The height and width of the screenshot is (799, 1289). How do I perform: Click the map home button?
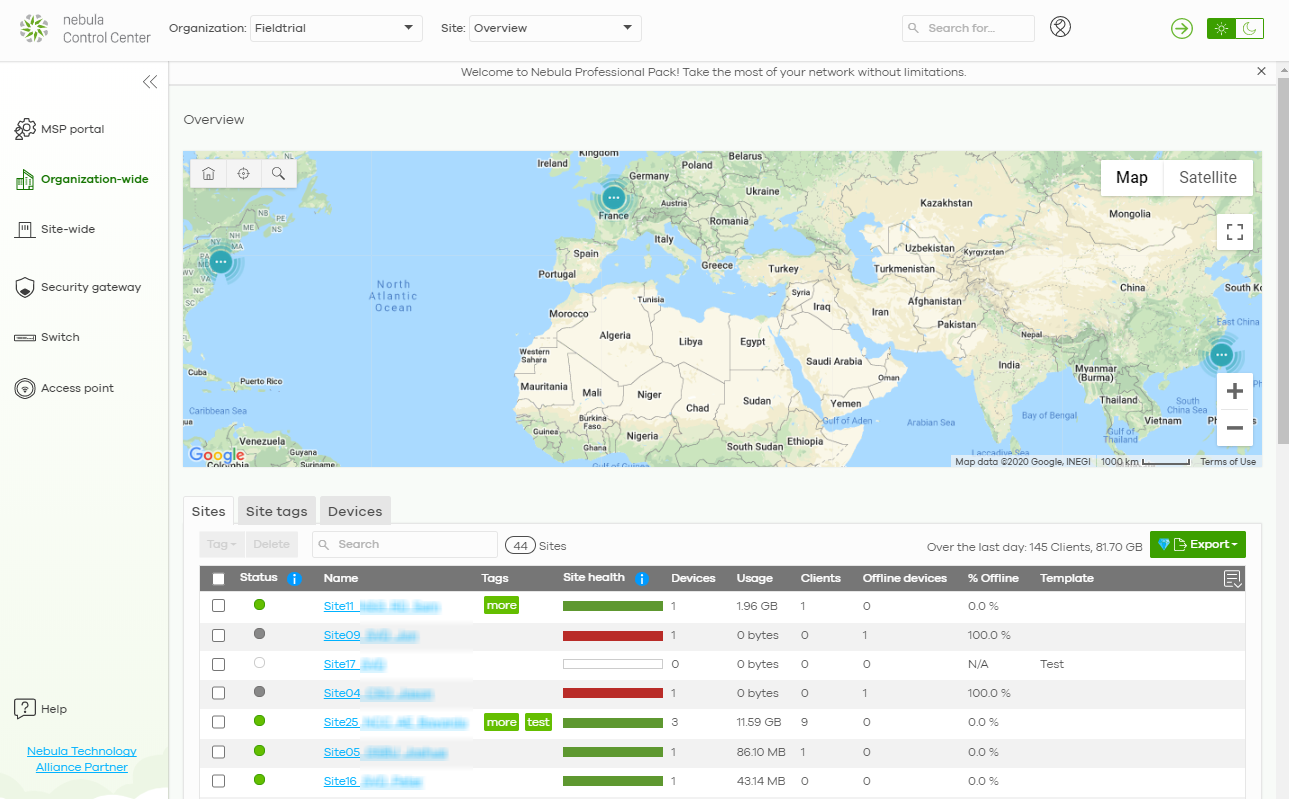[x=208, y=173]
